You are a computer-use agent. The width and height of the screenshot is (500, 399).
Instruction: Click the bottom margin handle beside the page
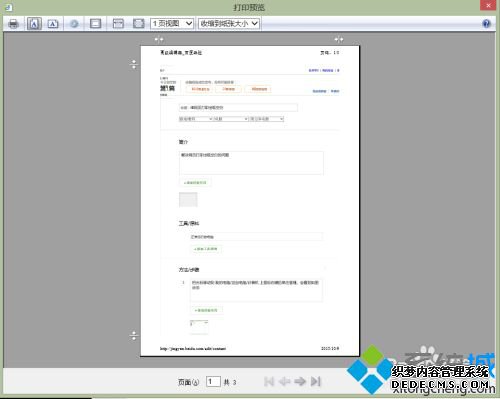pyautogui.click(x=134, y=336)
